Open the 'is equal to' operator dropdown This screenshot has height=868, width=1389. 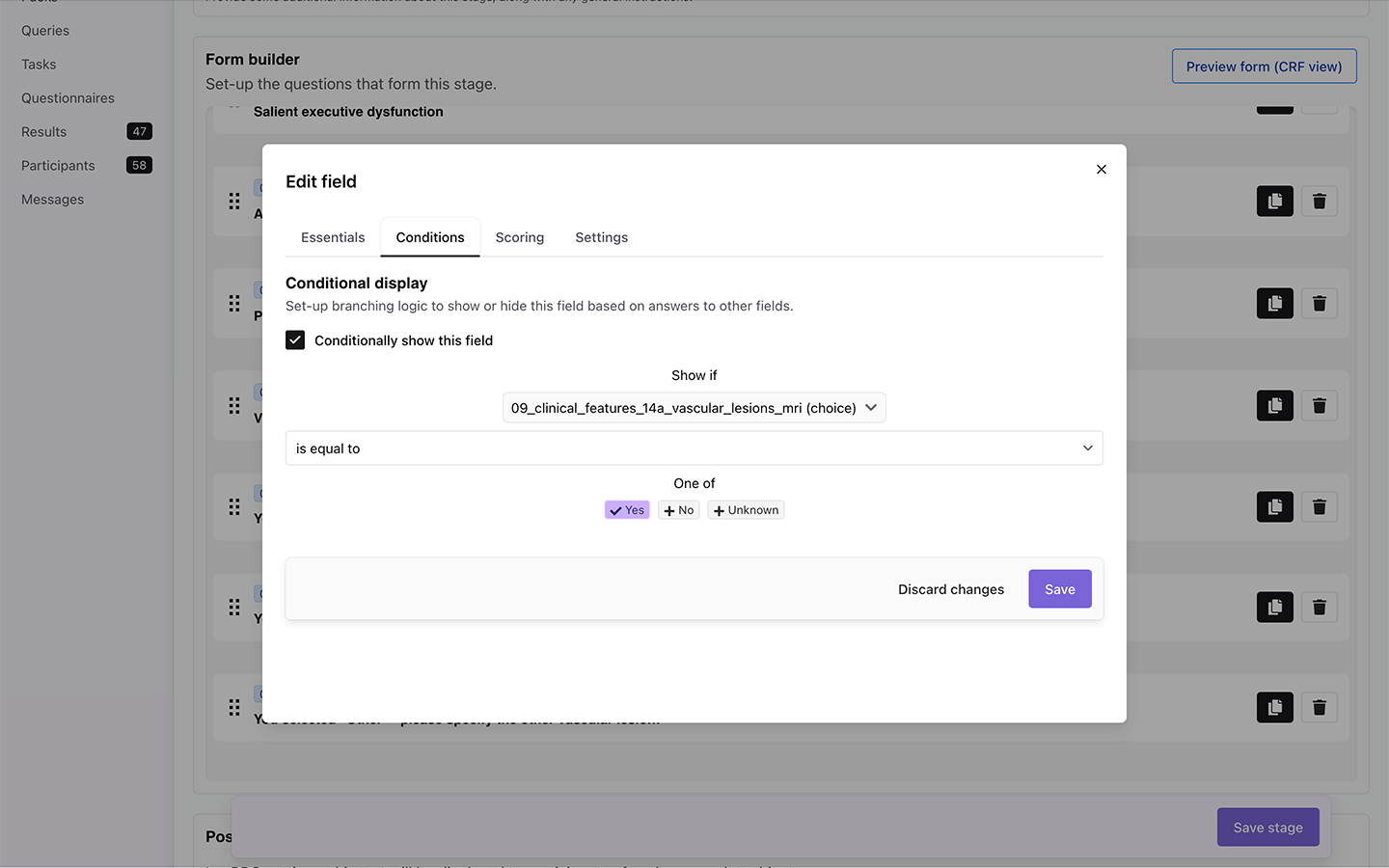[694, 448]
